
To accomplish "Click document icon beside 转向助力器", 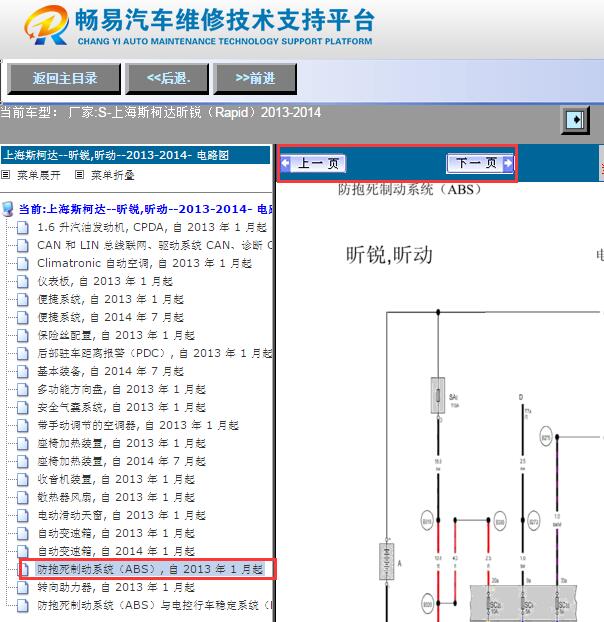I will [23, 587].
